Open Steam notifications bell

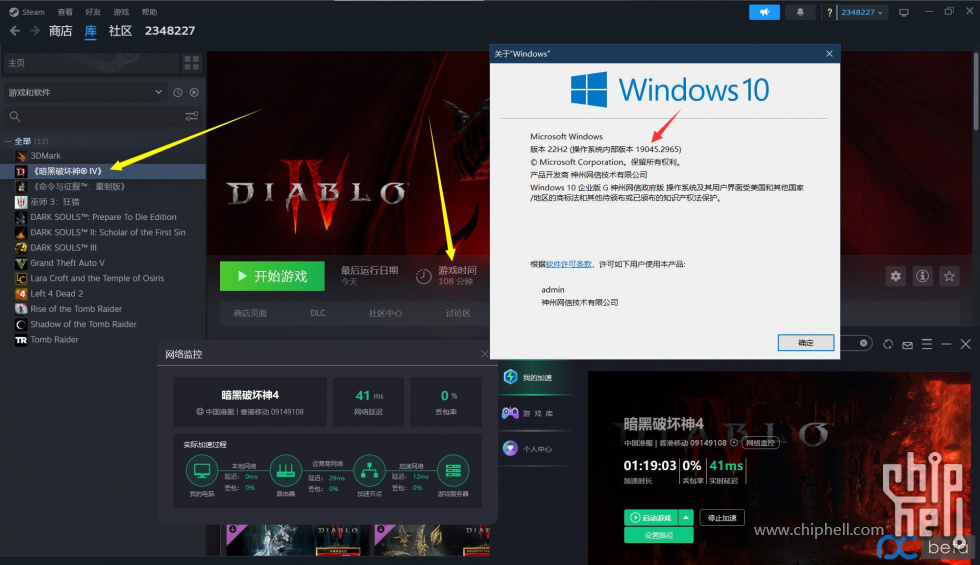tap(800, 12)
